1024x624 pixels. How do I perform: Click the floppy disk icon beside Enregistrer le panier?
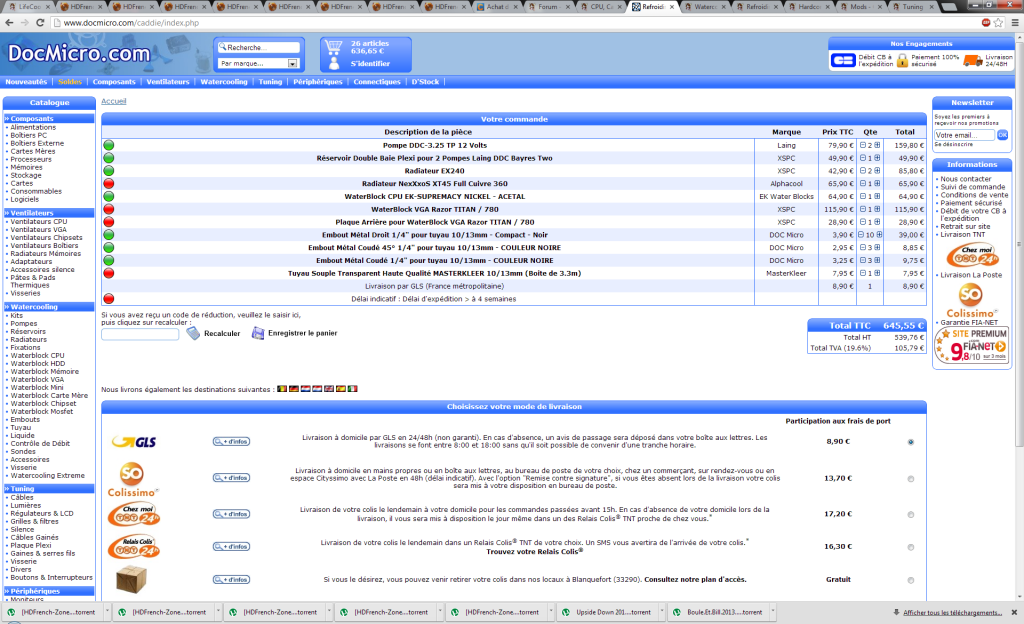[258, 333]
